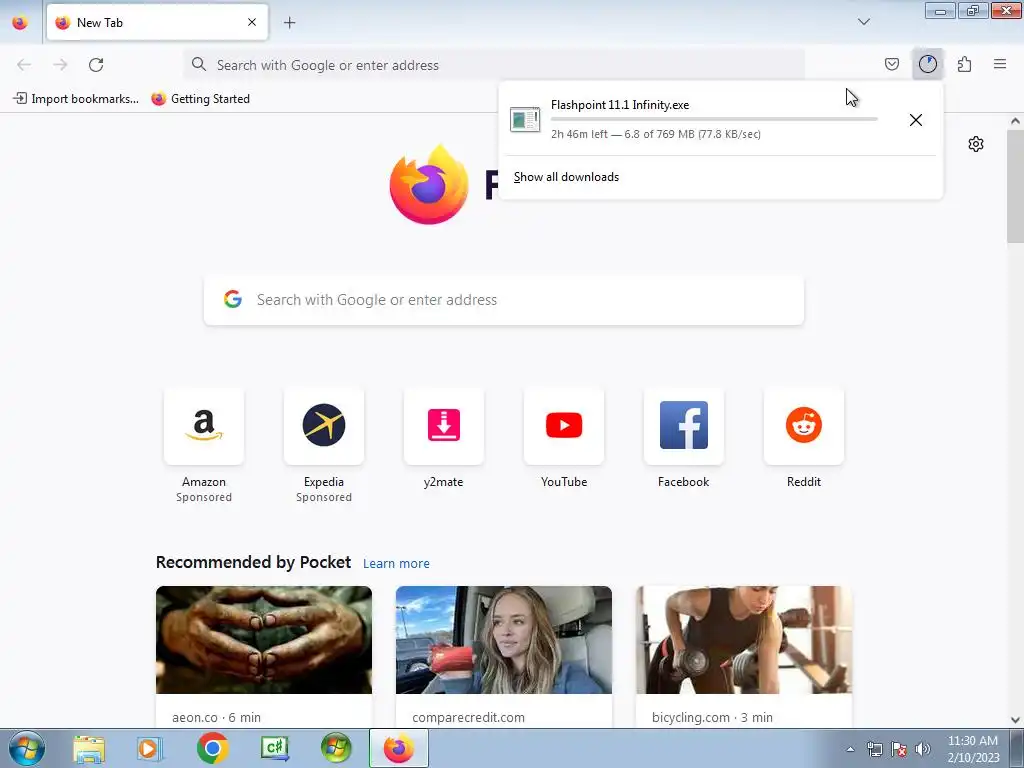Open the new tab personalize gear icon
1024x768 pixels.
pyautogui.click(x=976, y=144)
